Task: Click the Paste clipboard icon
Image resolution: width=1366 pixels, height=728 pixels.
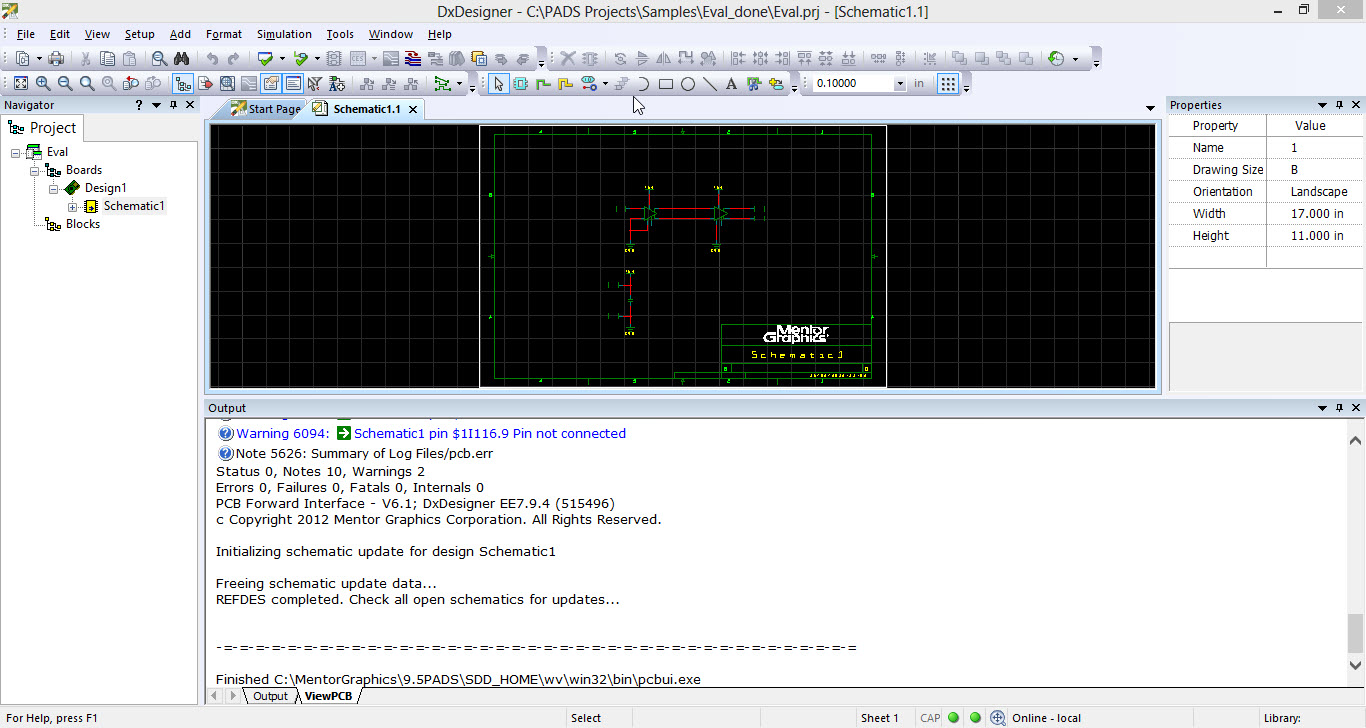Action: [129, 59]
